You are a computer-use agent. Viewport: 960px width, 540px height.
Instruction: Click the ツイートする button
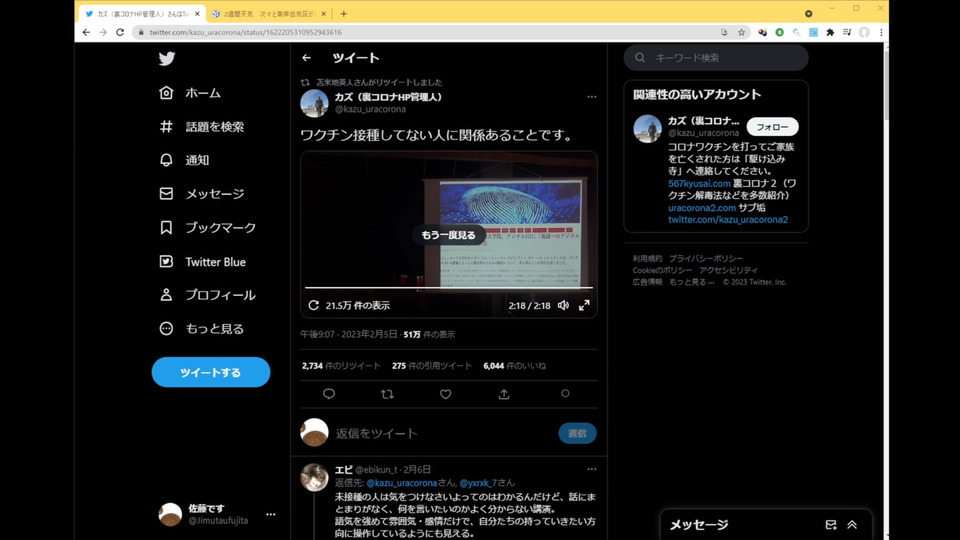point(211,372)
